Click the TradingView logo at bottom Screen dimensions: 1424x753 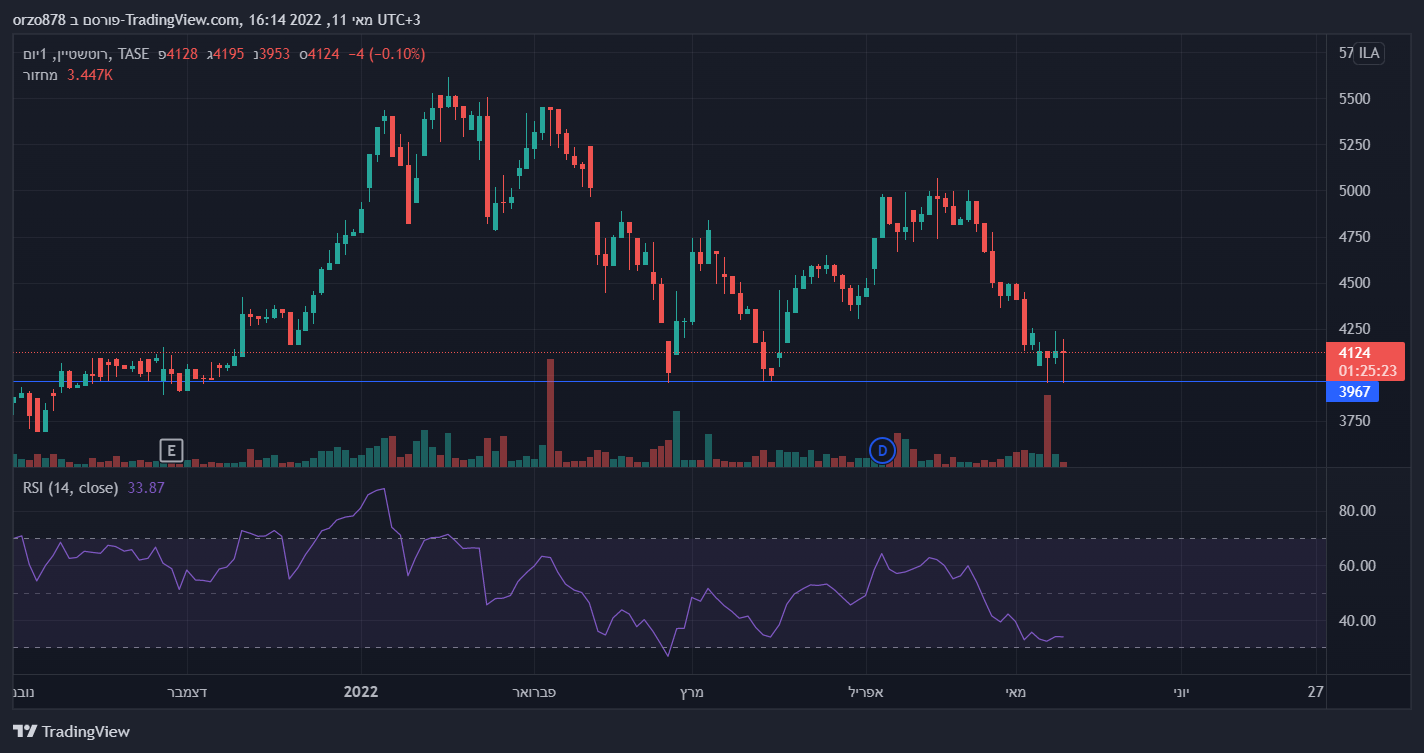coord(71,732)
